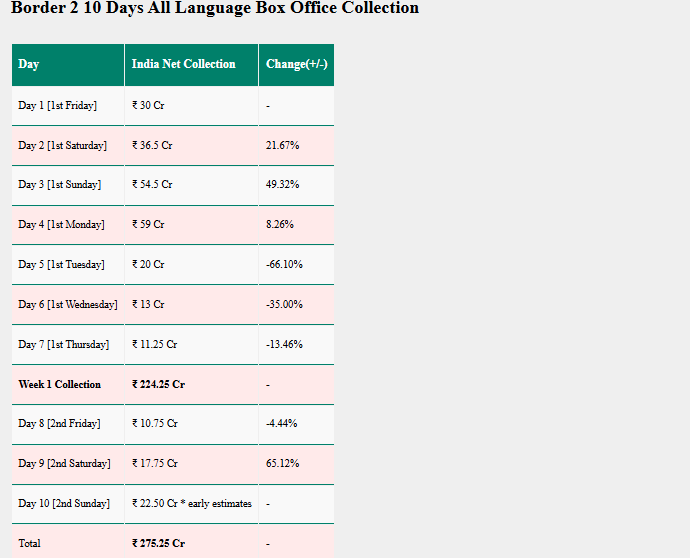Click the ₹ 22.50 Cr early estimates cell
This screenshot has height=558, width=690.
(191, 503)
